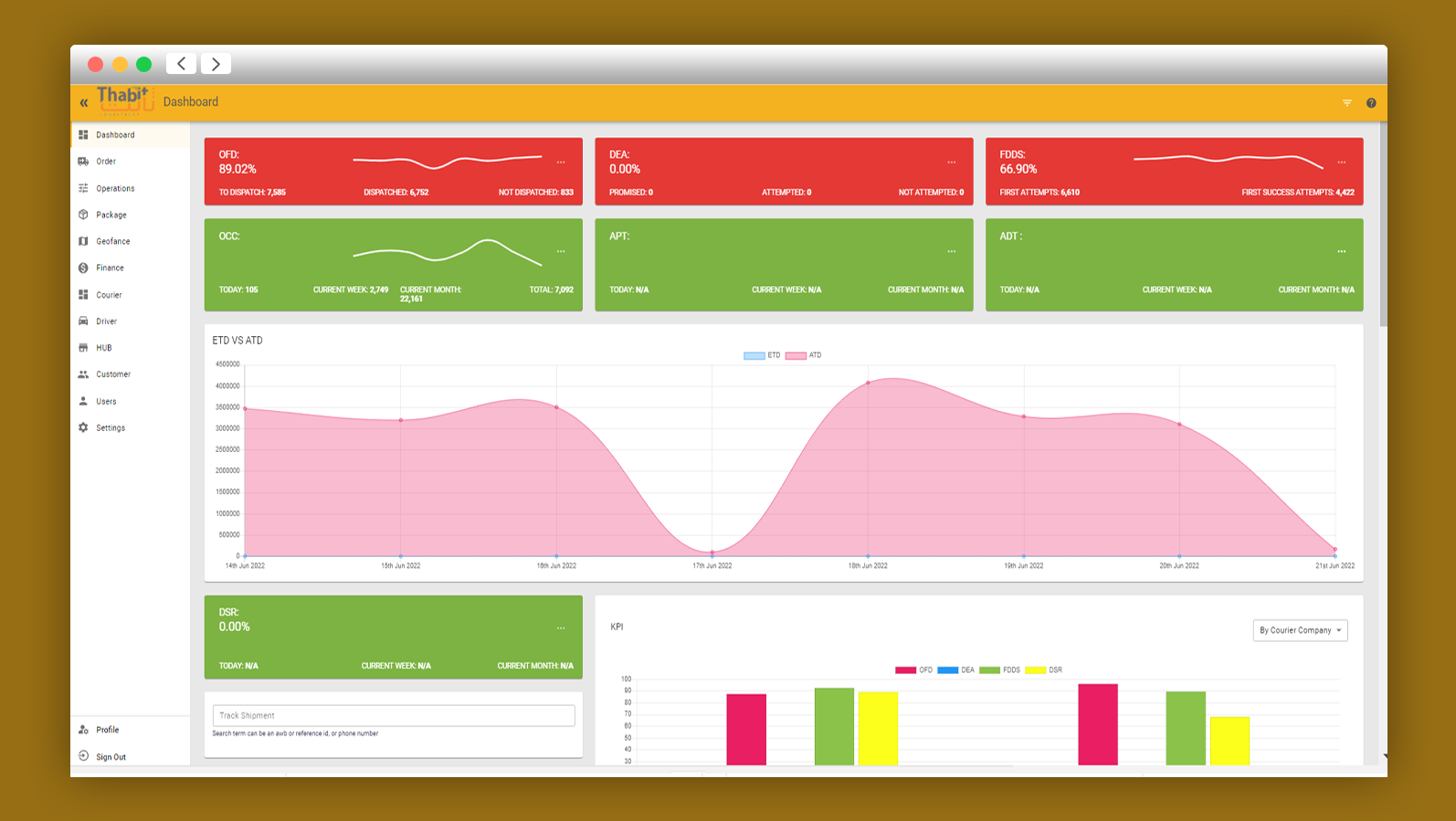Click the Geofence map icon

pyautogui.click(x=83, y=241)
